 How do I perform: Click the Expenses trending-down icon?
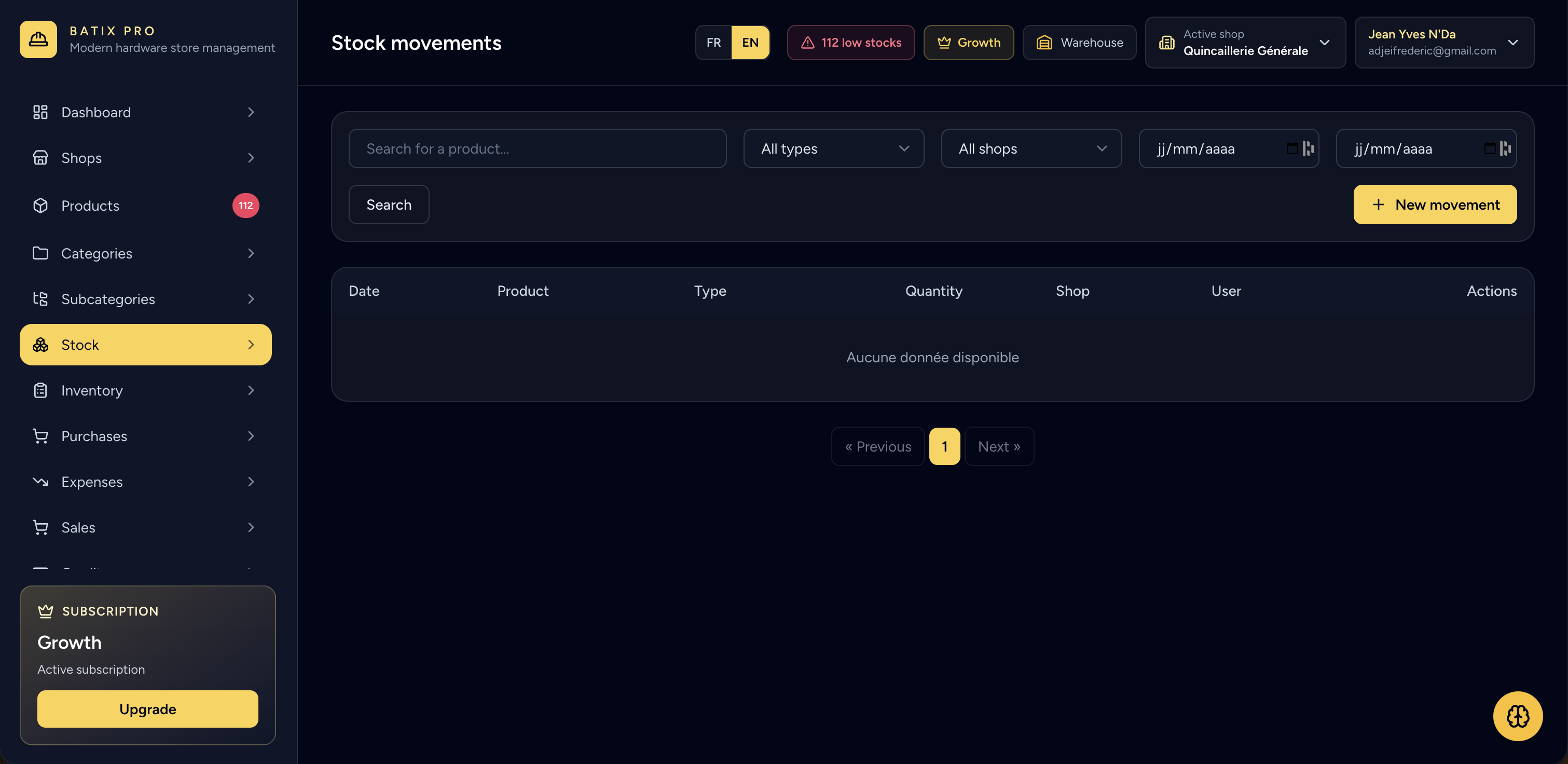pos(40,482)
